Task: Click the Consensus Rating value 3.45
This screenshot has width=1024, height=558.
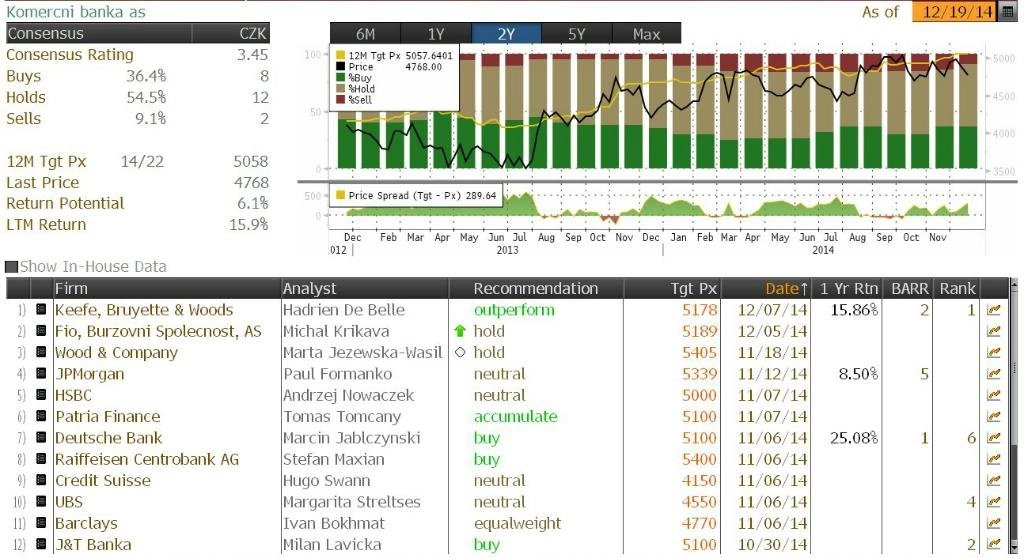Action: click(252, 55)
